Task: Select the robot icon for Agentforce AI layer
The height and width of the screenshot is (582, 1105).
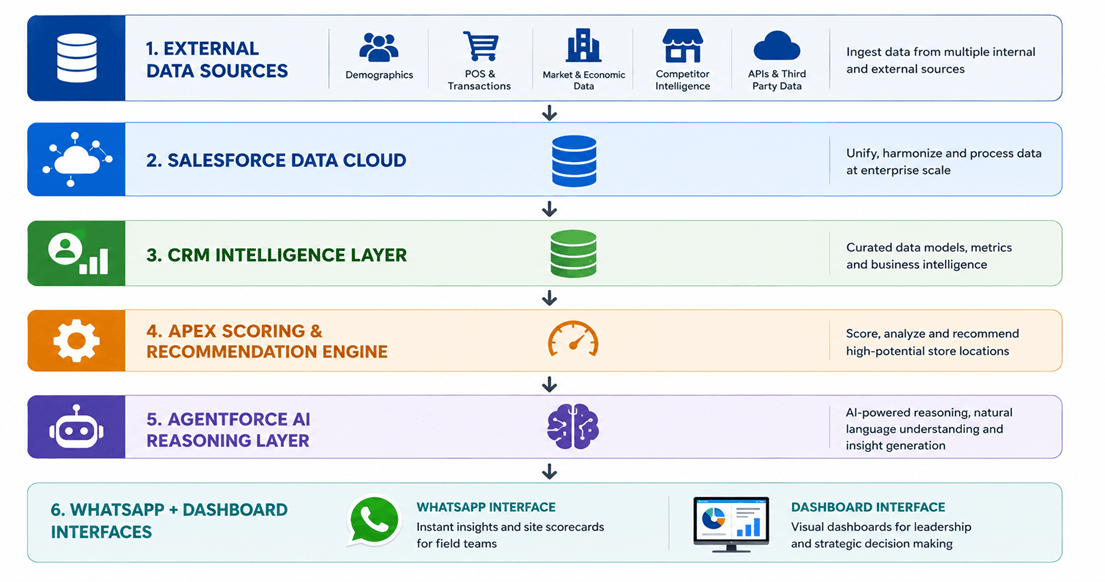Action: [x=76, y=427]
